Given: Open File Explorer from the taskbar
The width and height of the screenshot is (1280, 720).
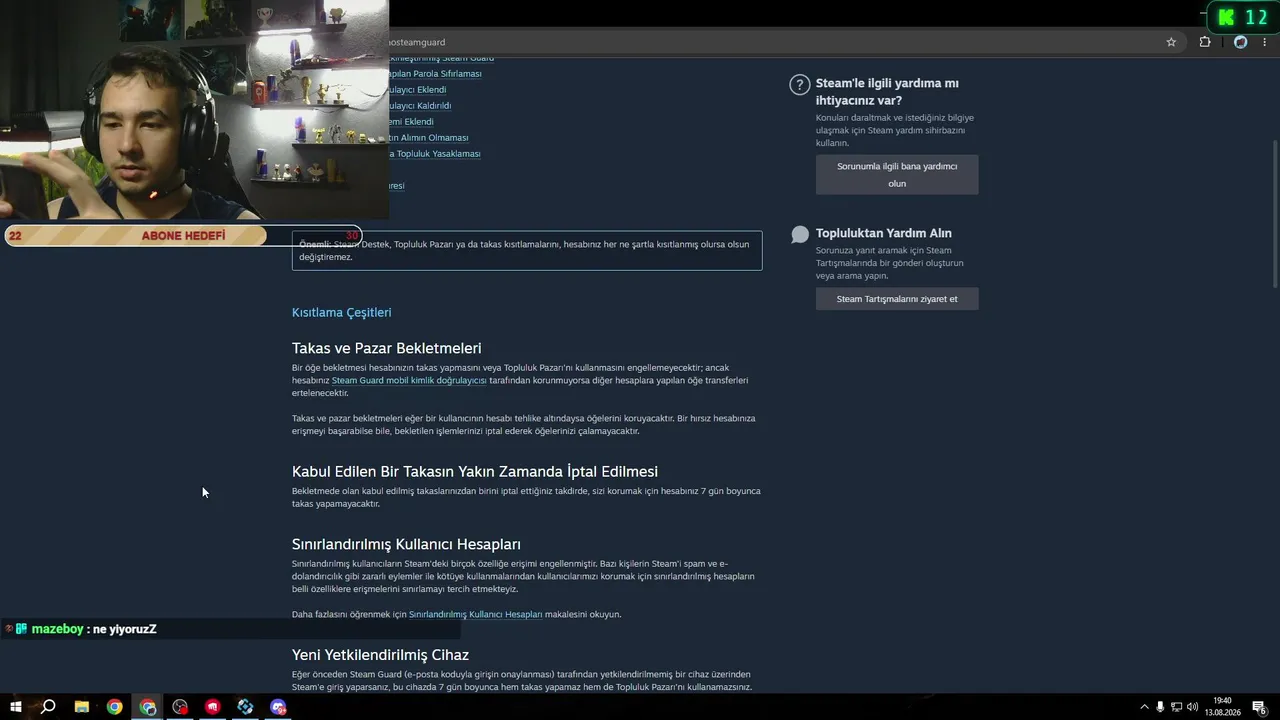Looking at the screenshot, I should pyautogui.click(x=82, y=707).
